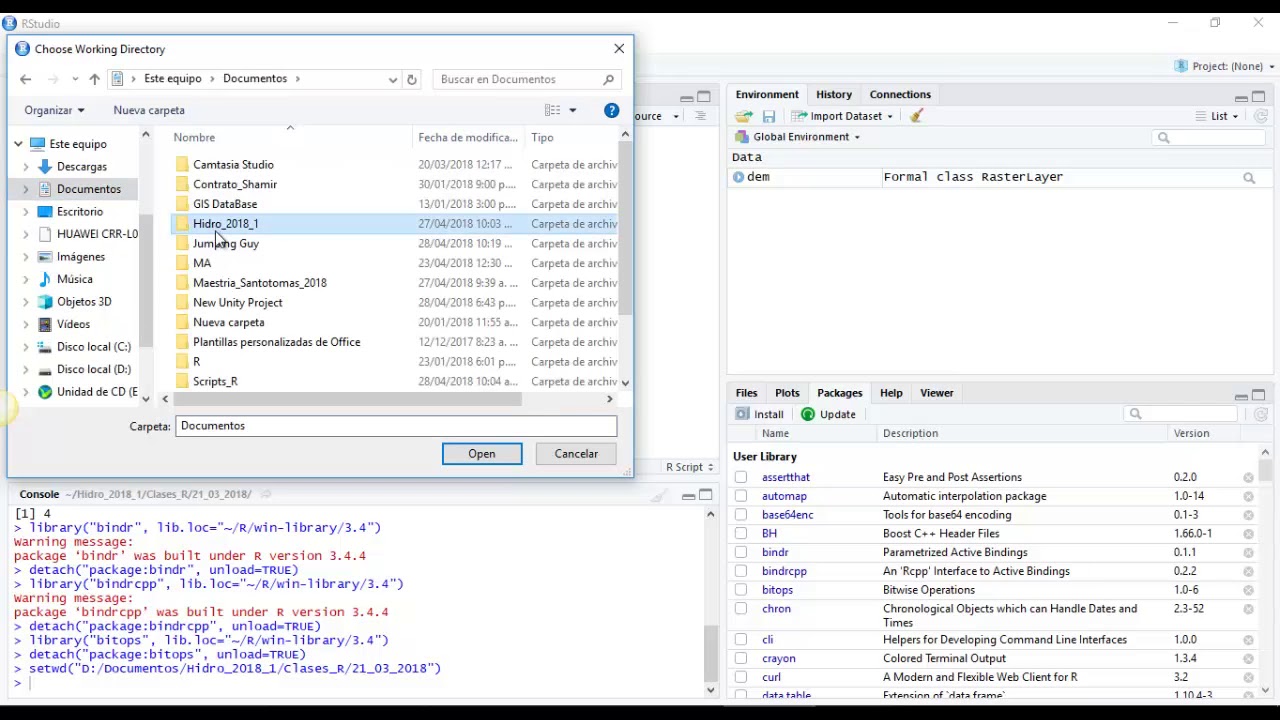Open the Plots tab
The width and height of the screenshot is (1280, 720).
click(787, 393)
